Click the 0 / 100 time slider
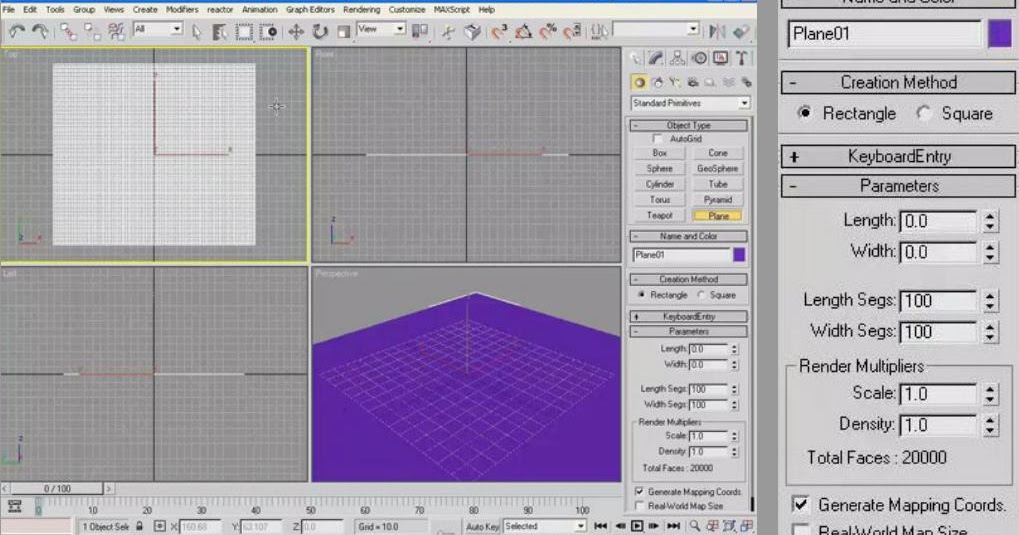This screenshot has height=535, width=1019. [57, 488]
